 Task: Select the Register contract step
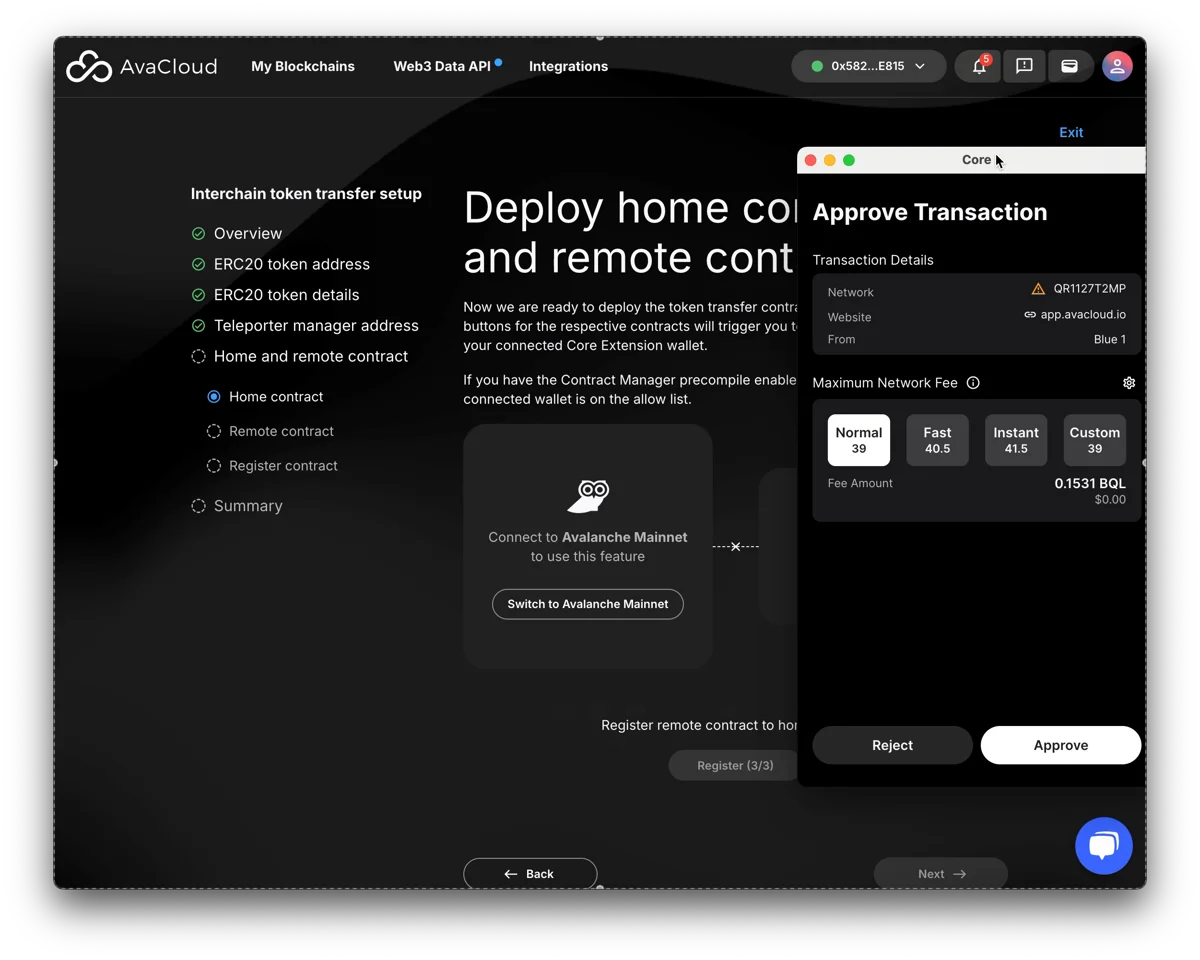[272, 466]
